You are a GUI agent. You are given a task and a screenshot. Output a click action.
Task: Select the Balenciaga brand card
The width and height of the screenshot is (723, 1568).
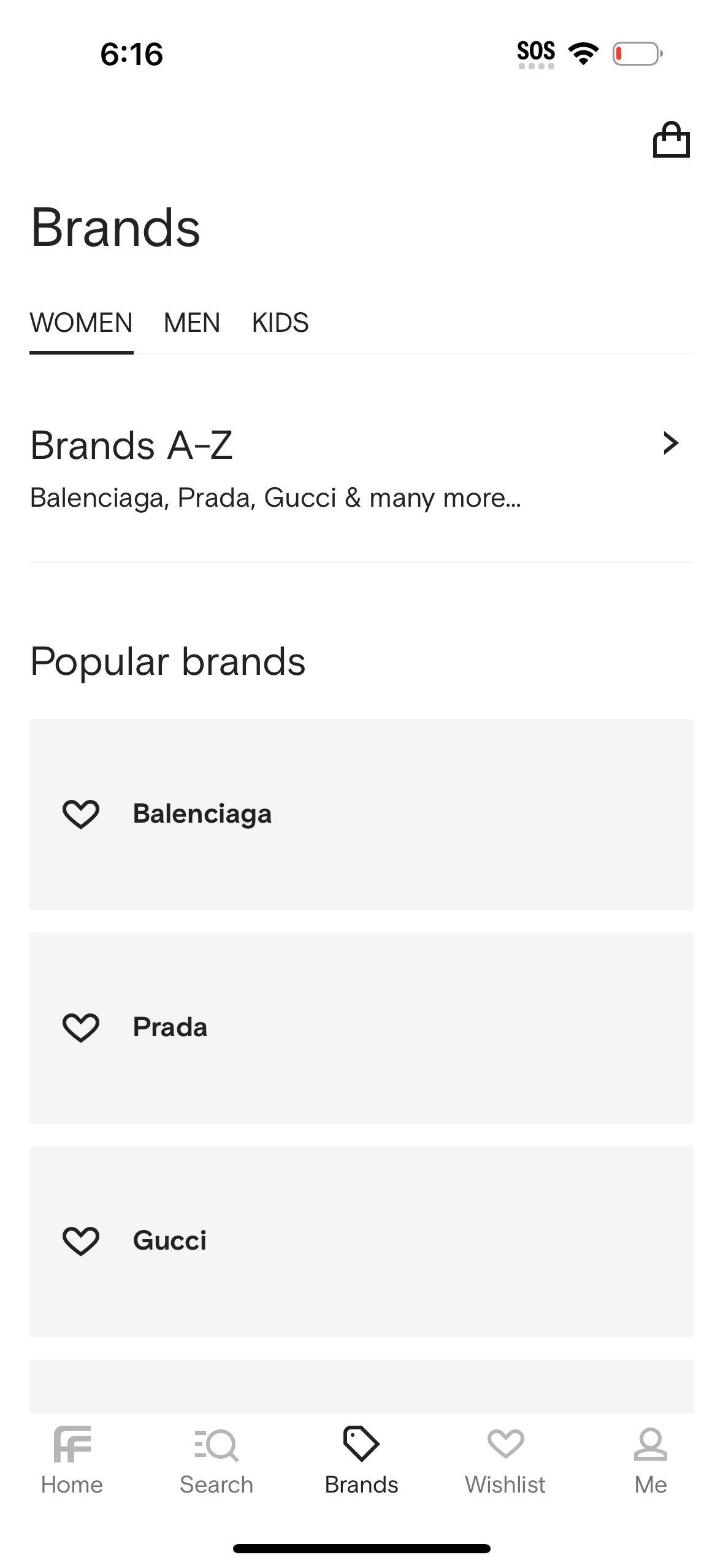(361, 814)
